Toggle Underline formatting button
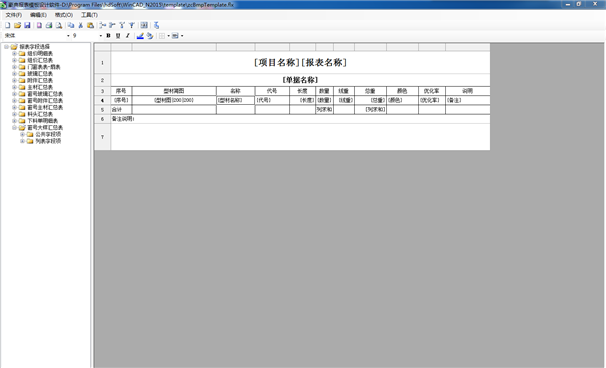This screenshot has height=368, width=606. pos(118,36)
